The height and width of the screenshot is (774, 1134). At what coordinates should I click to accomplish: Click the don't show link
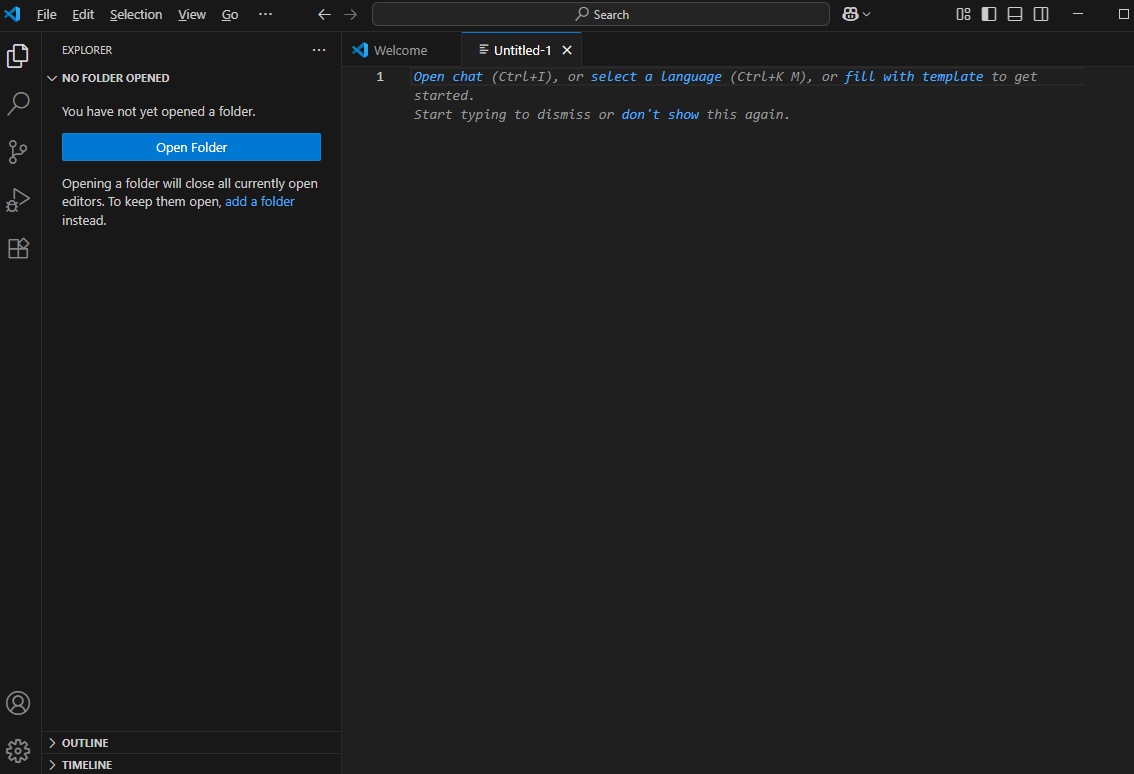pyautogui.click(x=660, y=114)
